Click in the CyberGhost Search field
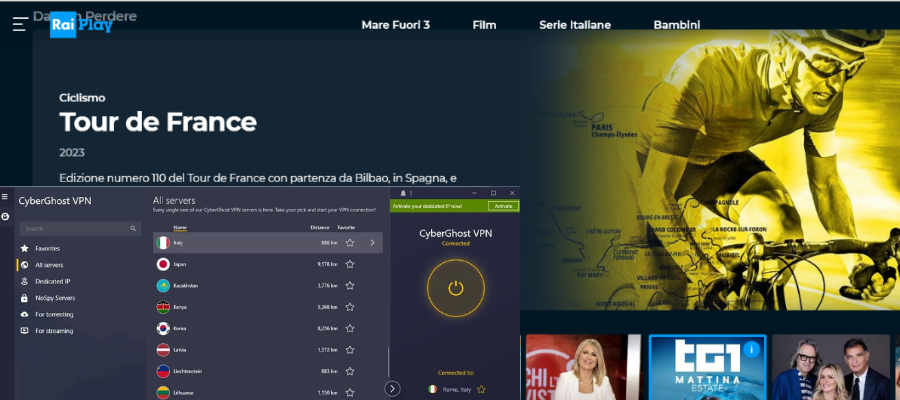 (80, 228)
